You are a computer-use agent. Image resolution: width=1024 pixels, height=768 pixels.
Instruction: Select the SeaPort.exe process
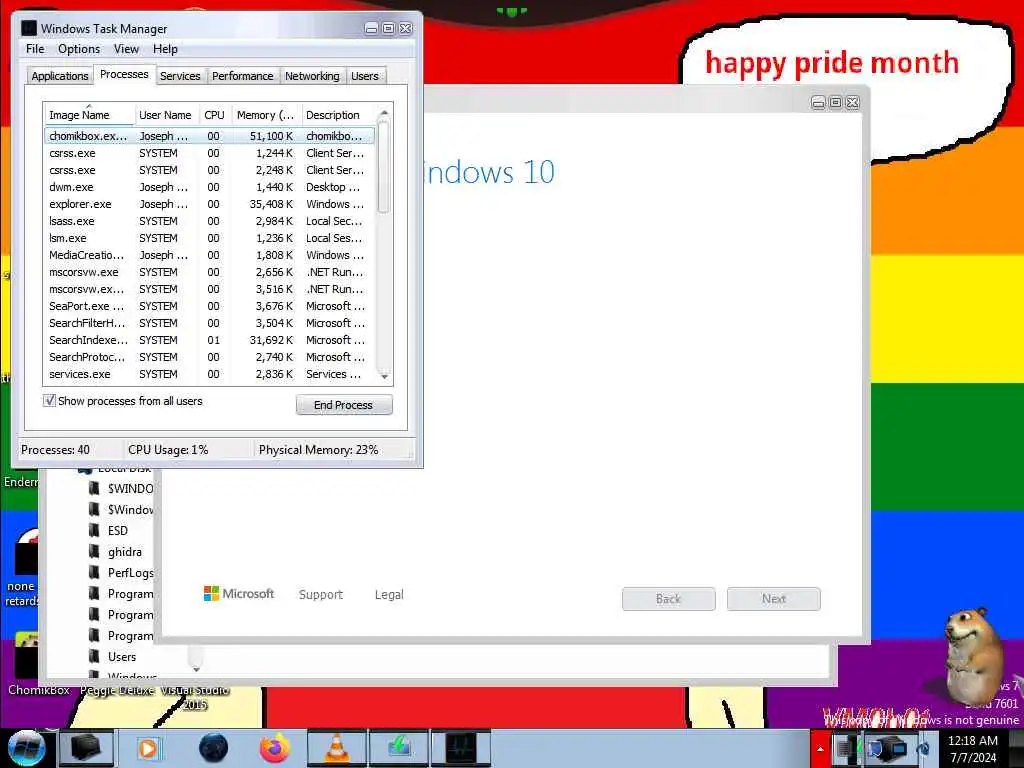209,306
